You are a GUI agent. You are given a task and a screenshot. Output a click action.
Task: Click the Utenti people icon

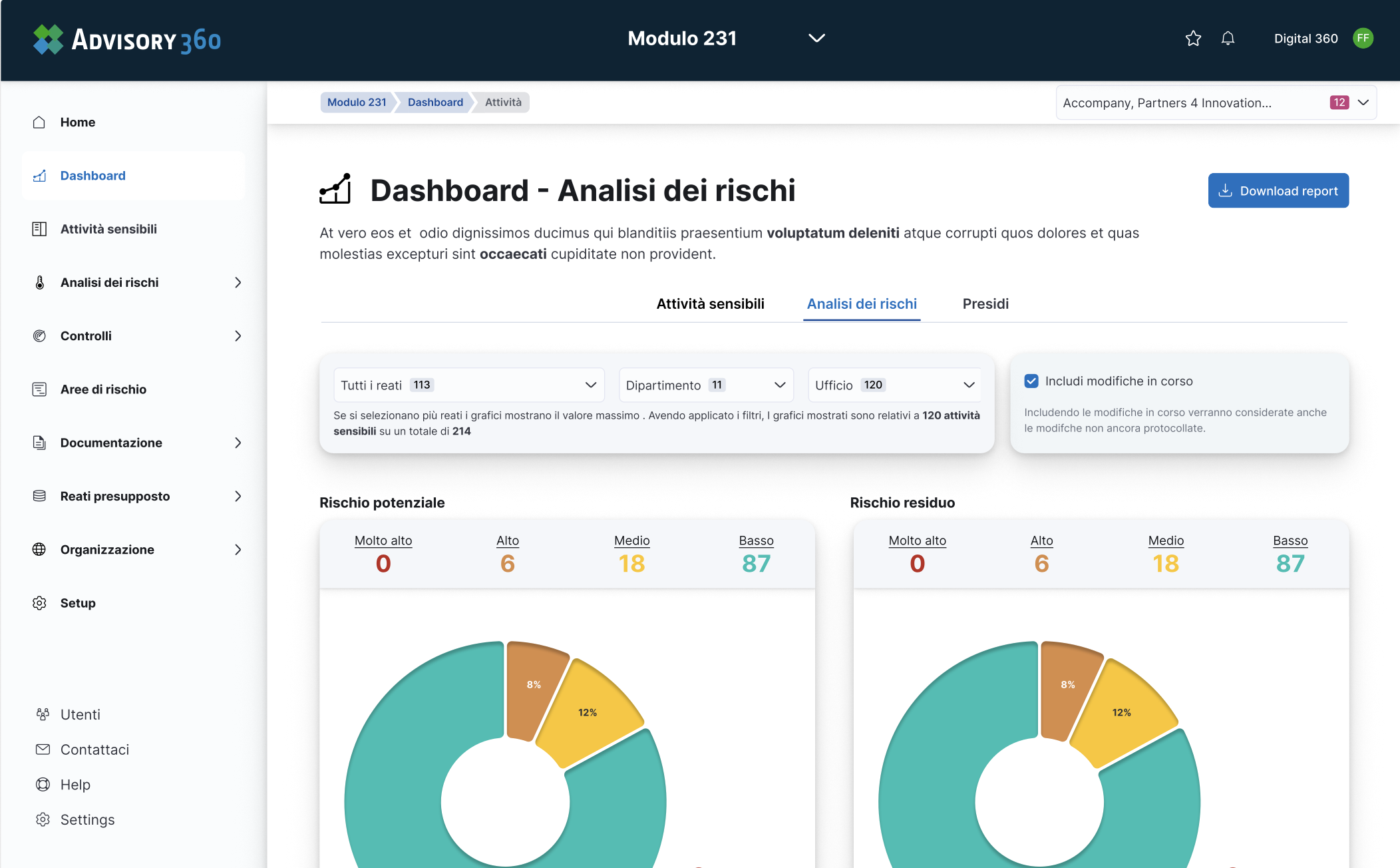tap(43, 714)
